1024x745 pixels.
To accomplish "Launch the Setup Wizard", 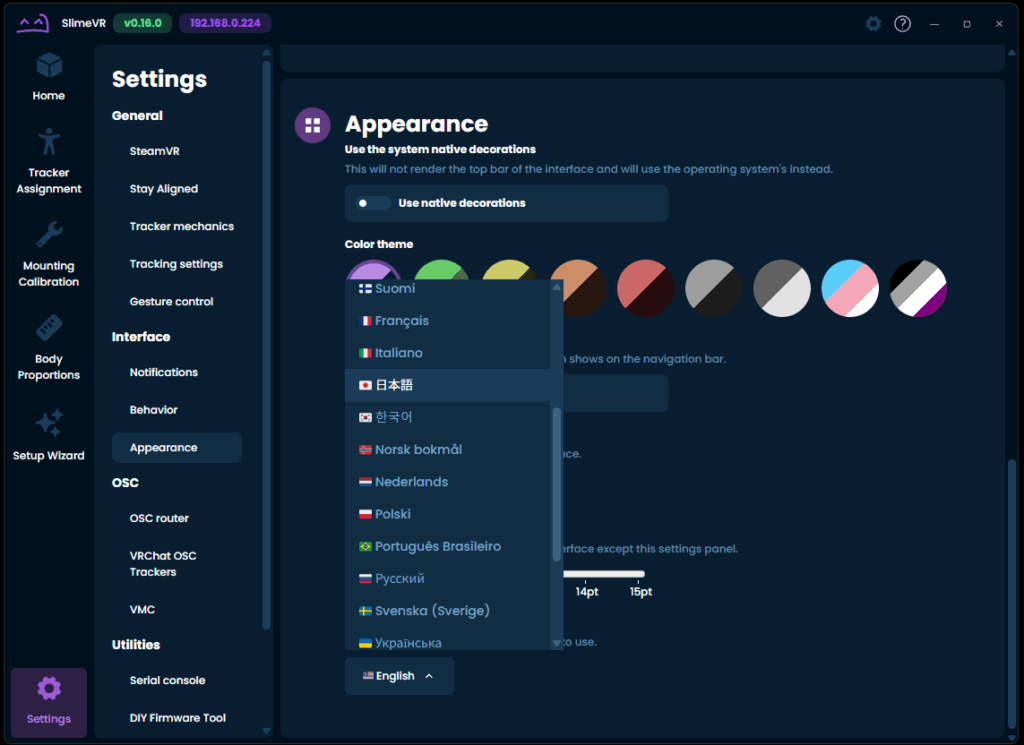I will pyautogui.click(x=48, y=436).
